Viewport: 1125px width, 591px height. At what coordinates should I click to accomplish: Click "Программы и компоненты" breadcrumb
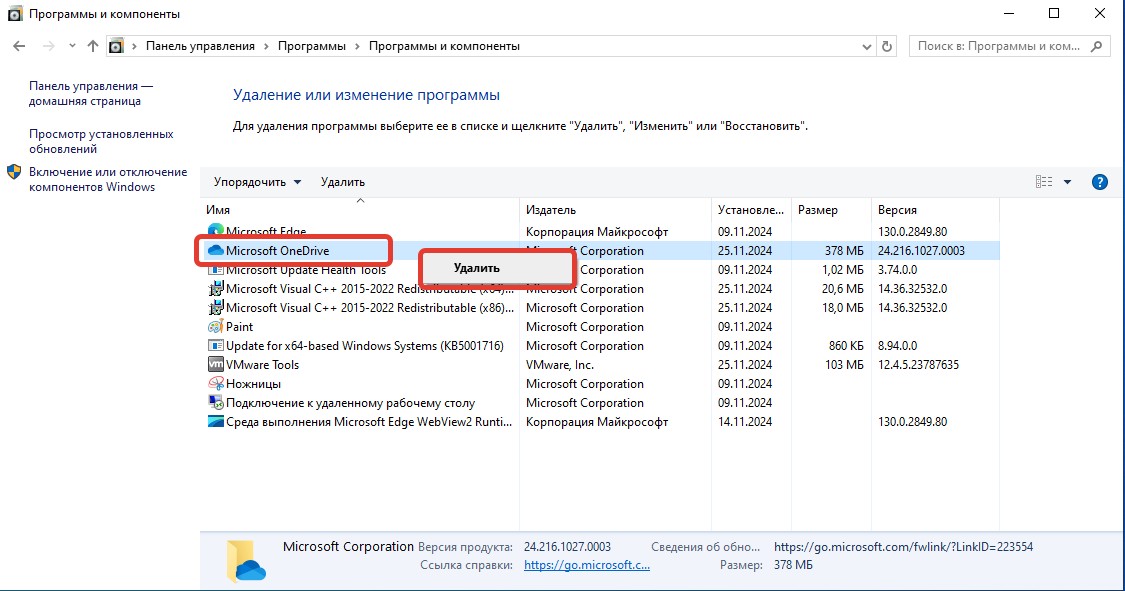tap(444, 46)
